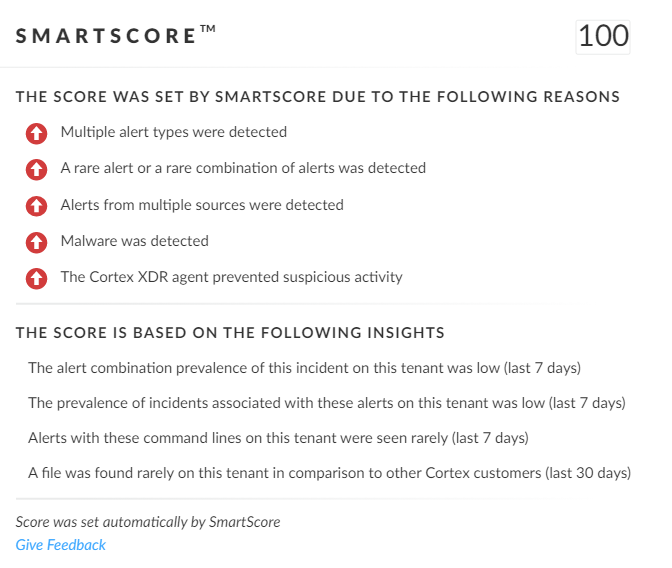This screenshot has height=568, width=672.
Task: Click 'Score was set automatically by SmartScore' note
Action: coord(148,522)
